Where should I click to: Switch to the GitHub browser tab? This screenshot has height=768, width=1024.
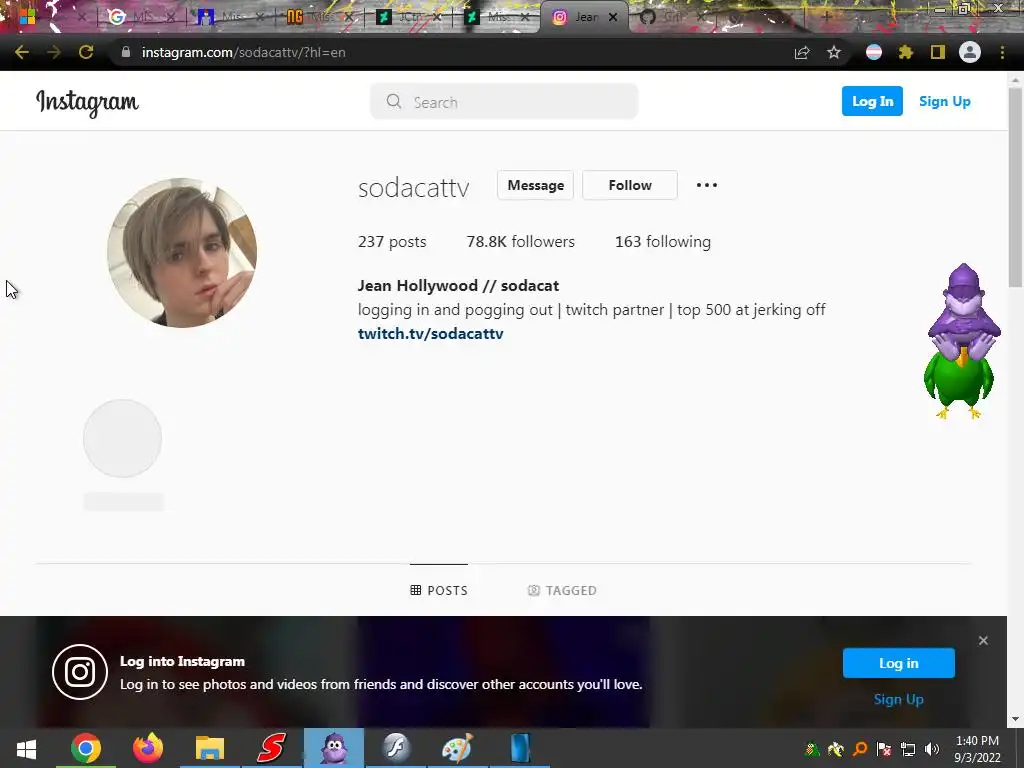[672, 18]
